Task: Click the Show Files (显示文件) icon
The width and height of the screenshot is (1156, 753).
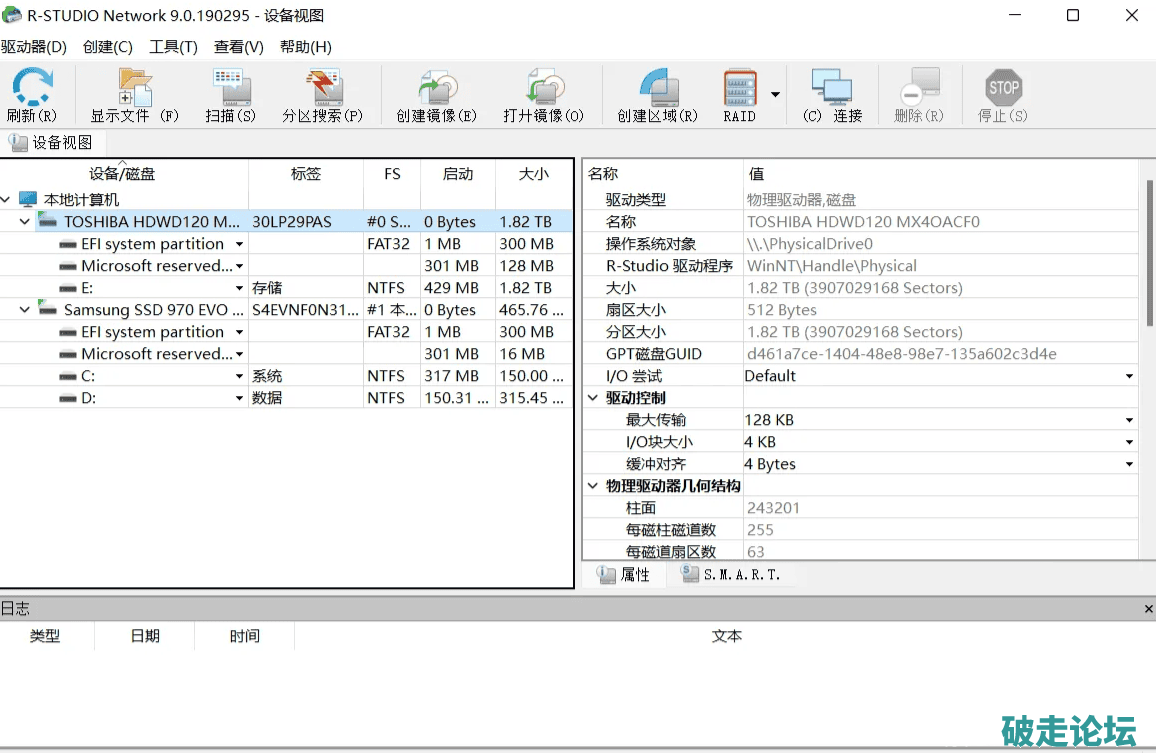Action: pos(134,89)
